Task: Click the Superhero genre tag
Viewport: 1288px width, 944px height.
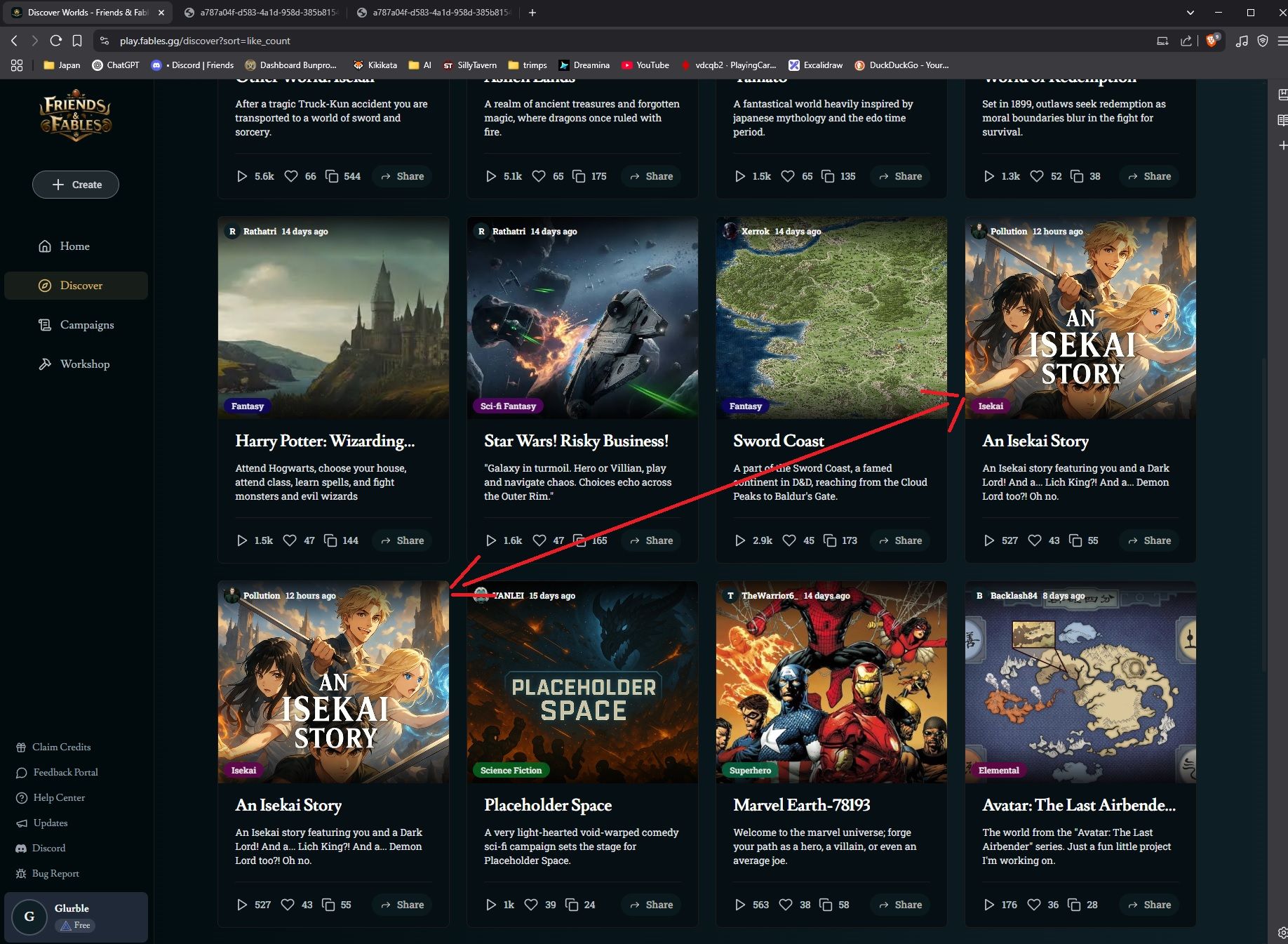Action: pyautogui.click(x=750, y=770)
